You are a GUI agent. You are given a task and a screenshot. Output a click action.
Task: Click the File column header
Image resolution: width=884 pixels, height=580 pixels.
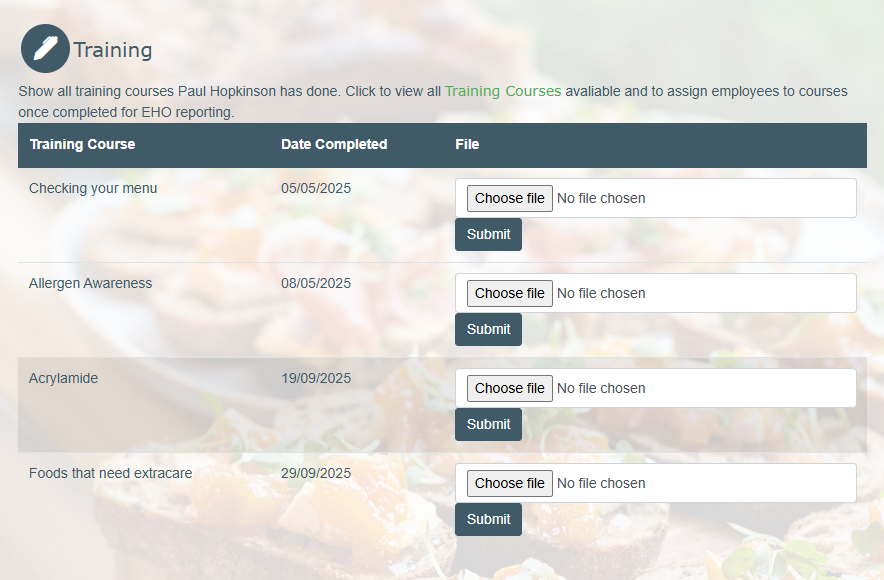point(467,144)
